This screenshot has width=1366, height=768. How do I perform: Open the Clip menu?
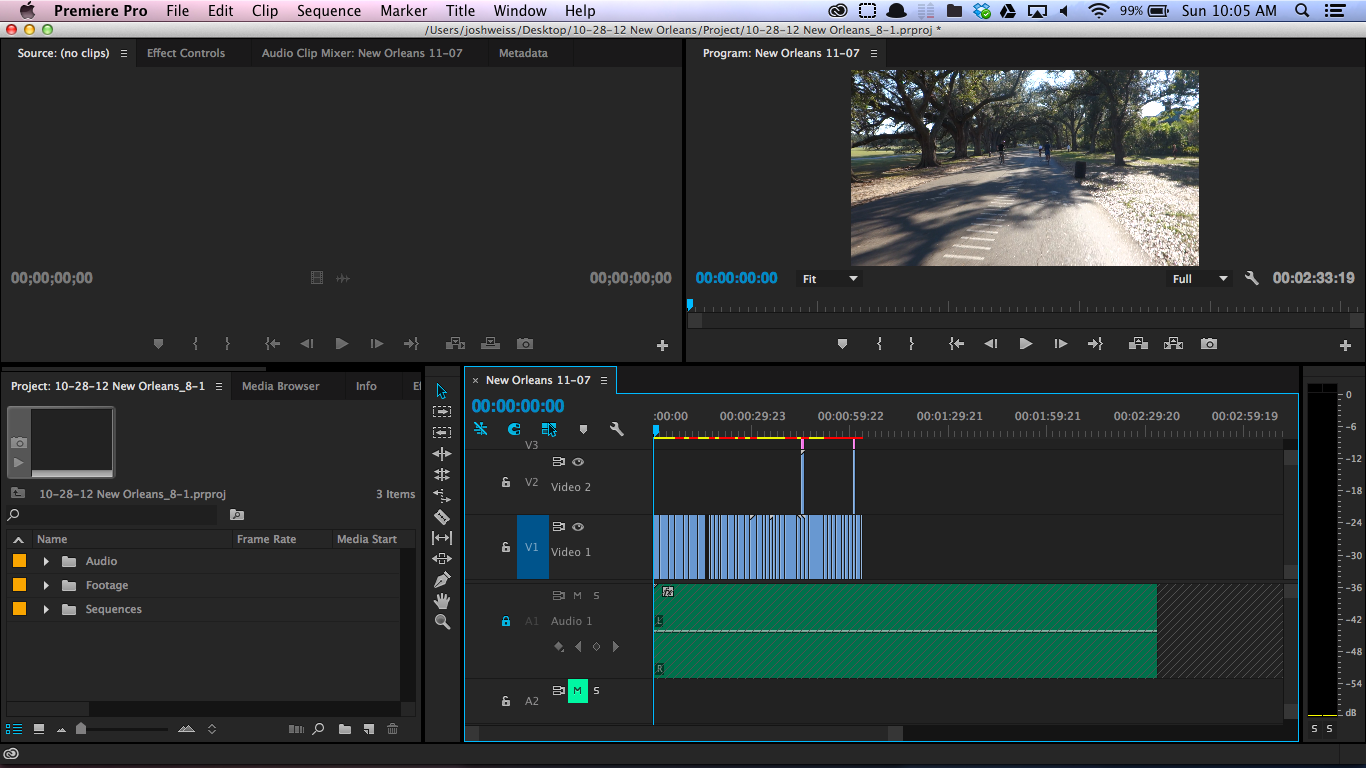coord(265,11)
